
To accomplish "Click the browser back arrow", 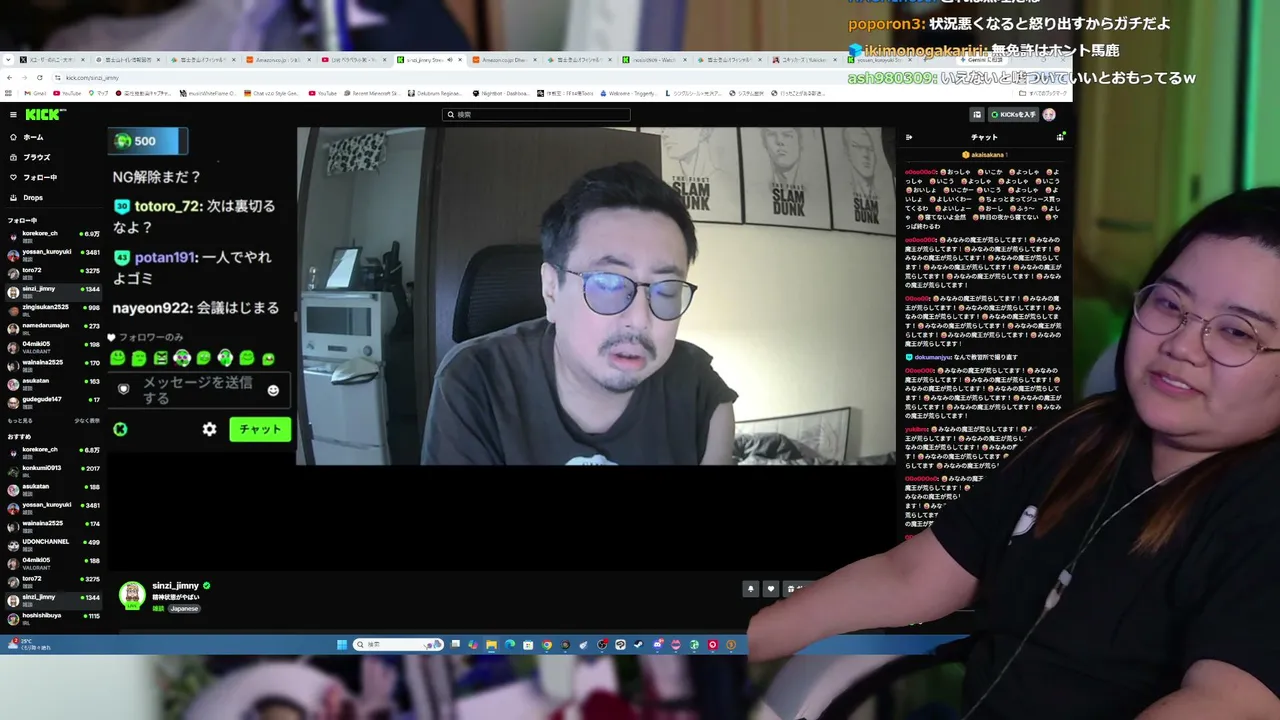I will 10,78.
